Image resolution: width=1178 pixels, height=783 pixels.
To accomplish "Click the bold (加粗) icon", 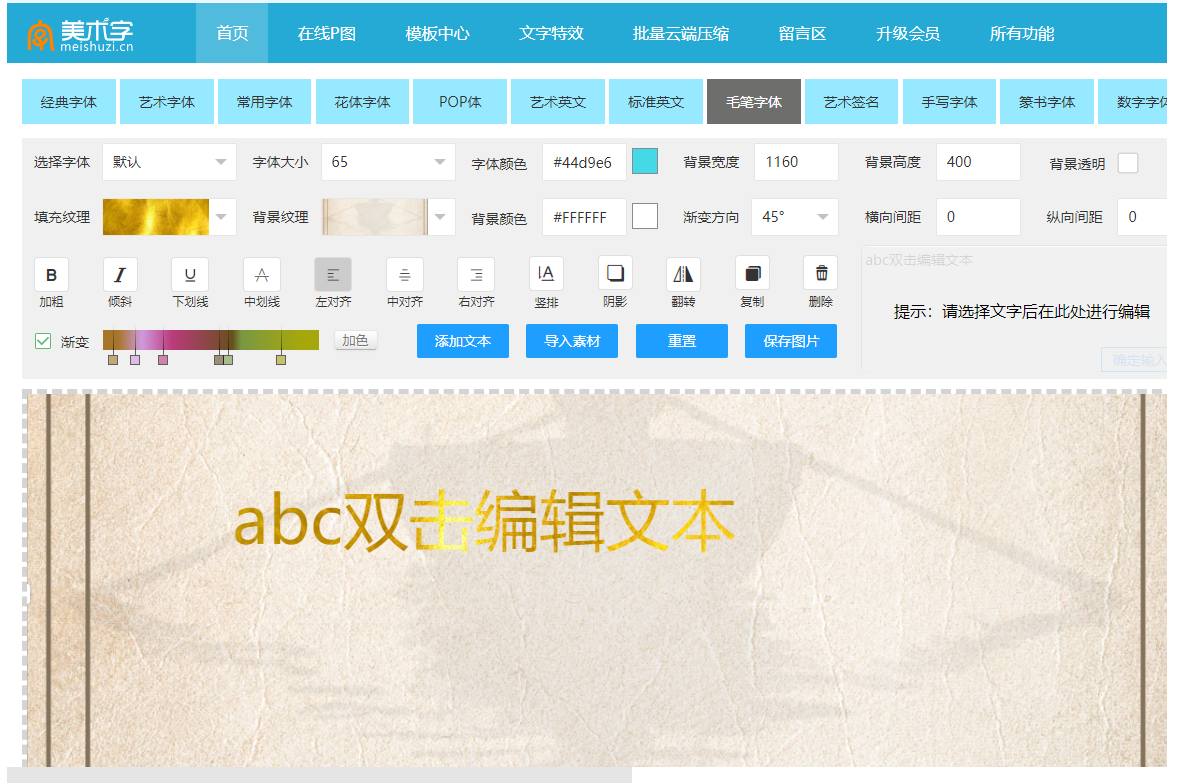I will [51, 275].
